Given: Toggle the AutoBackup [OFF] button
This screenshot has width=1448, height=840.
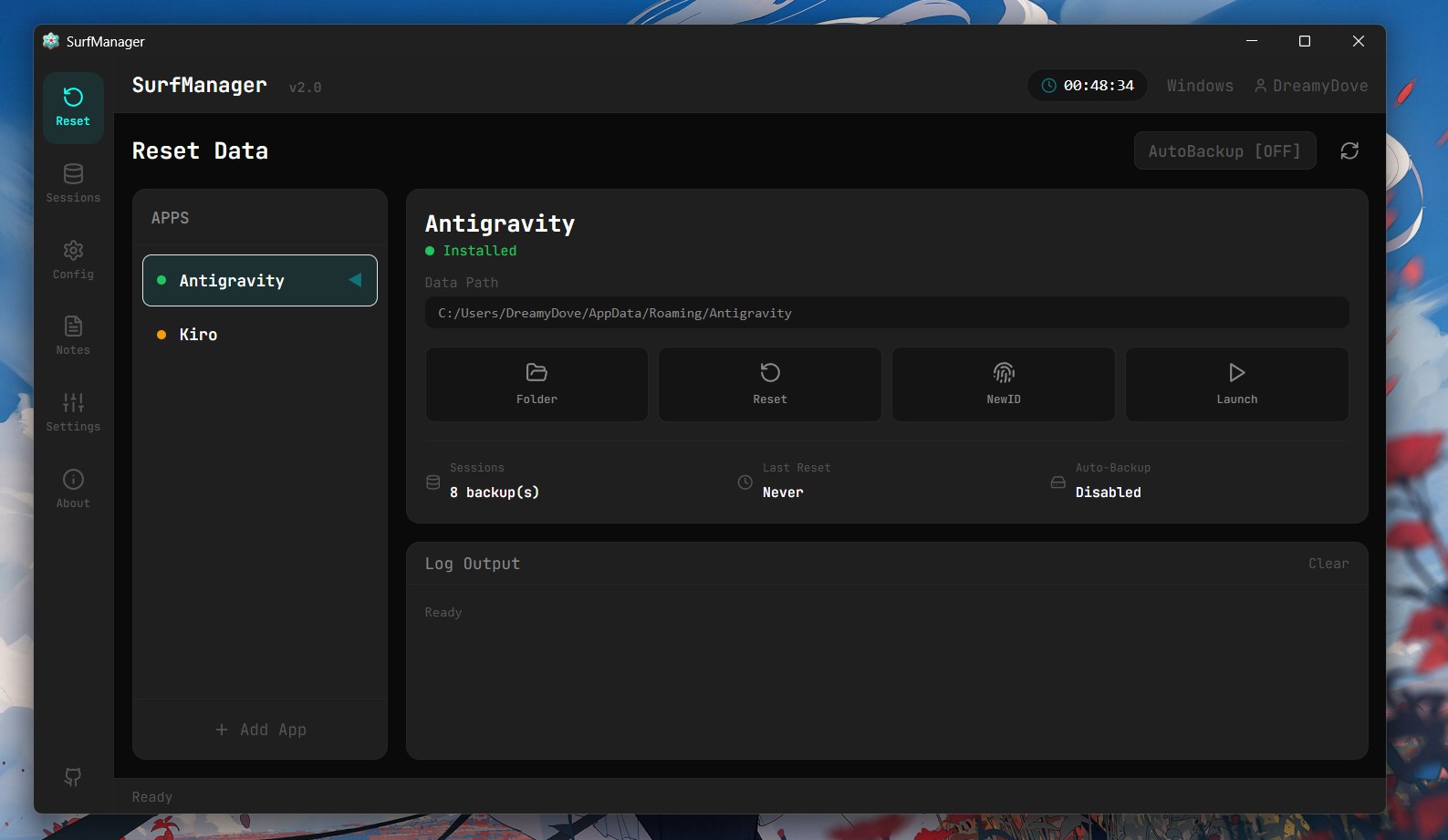Looking at the screenshot, I should point(1224,151).
